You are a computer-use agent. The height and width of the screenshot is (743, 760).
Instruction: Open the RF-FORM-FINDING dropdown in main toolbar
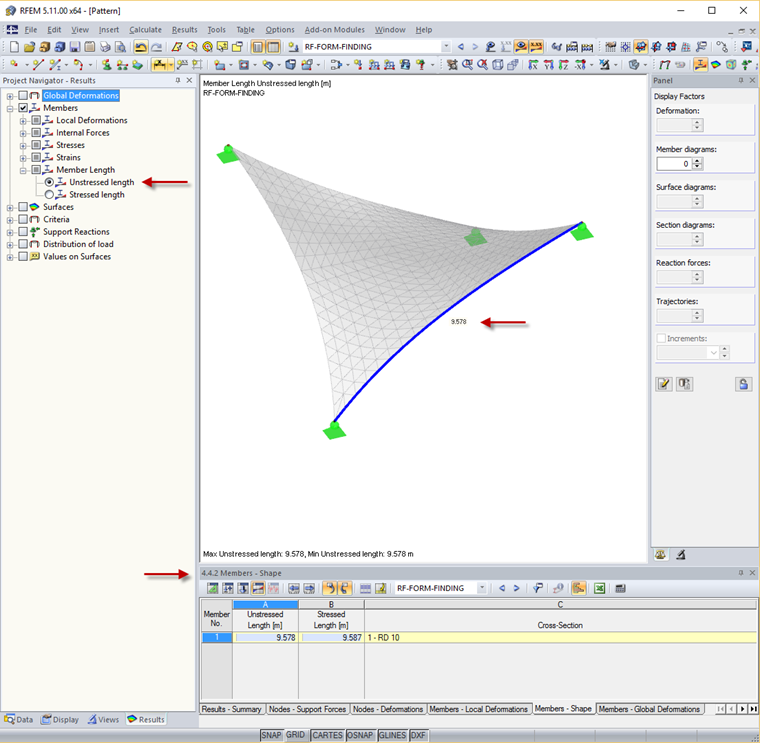pos(445,47)
